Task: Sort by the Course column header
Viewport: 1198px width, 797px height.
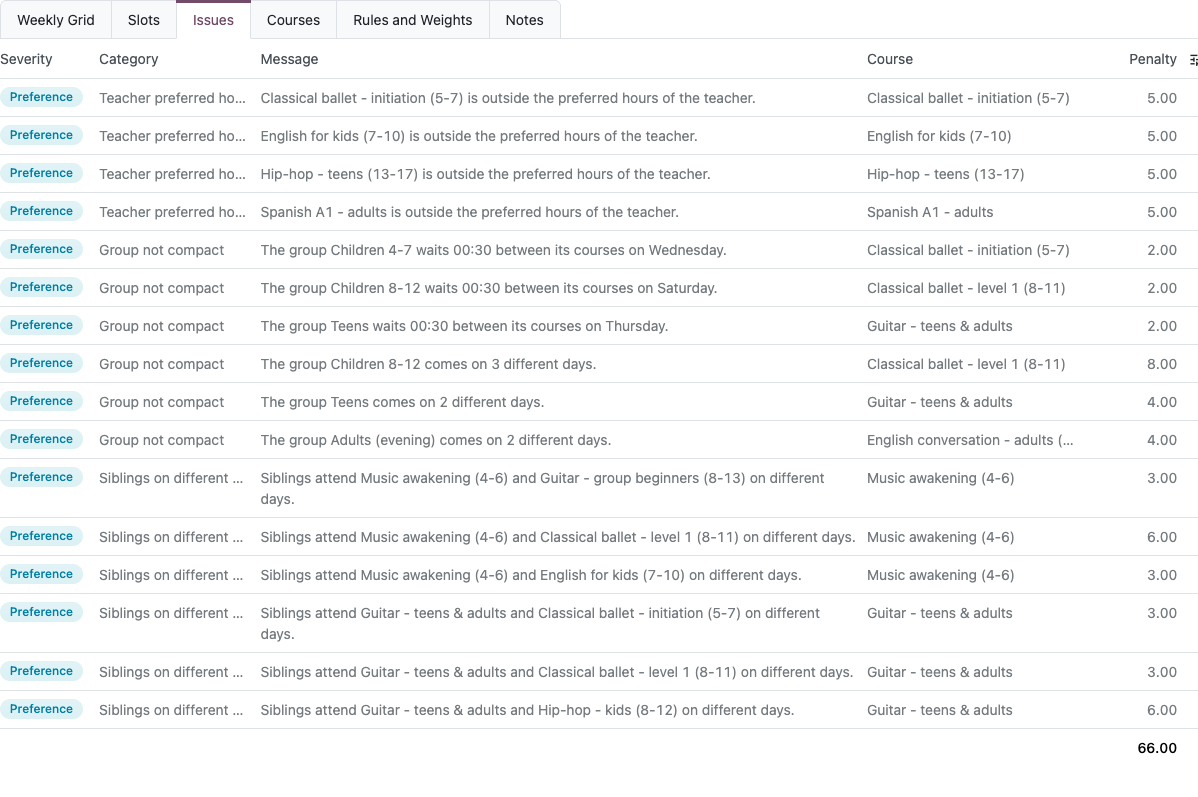Action: (890, 59)
